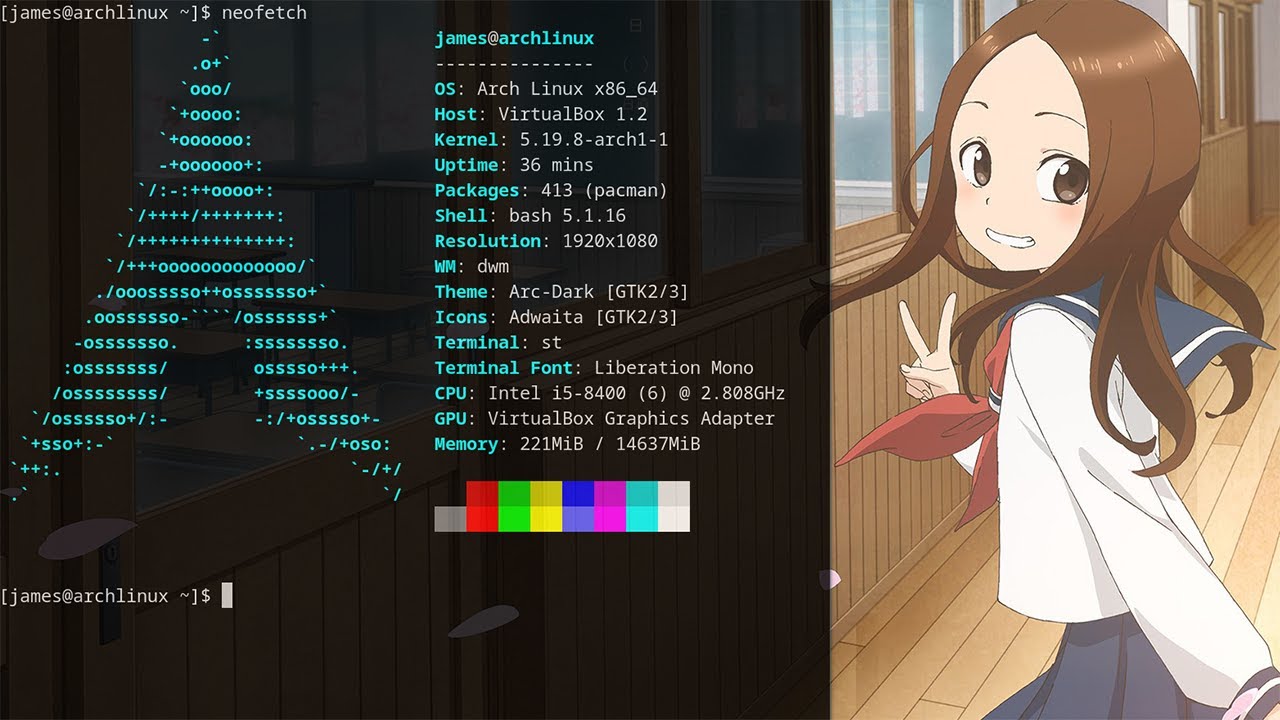The image size is (1280, 720).
Task: Click the 'VirtualBox Graphics Adapter' GPU value
Action: pyautogui.click(x=631, y=419)
